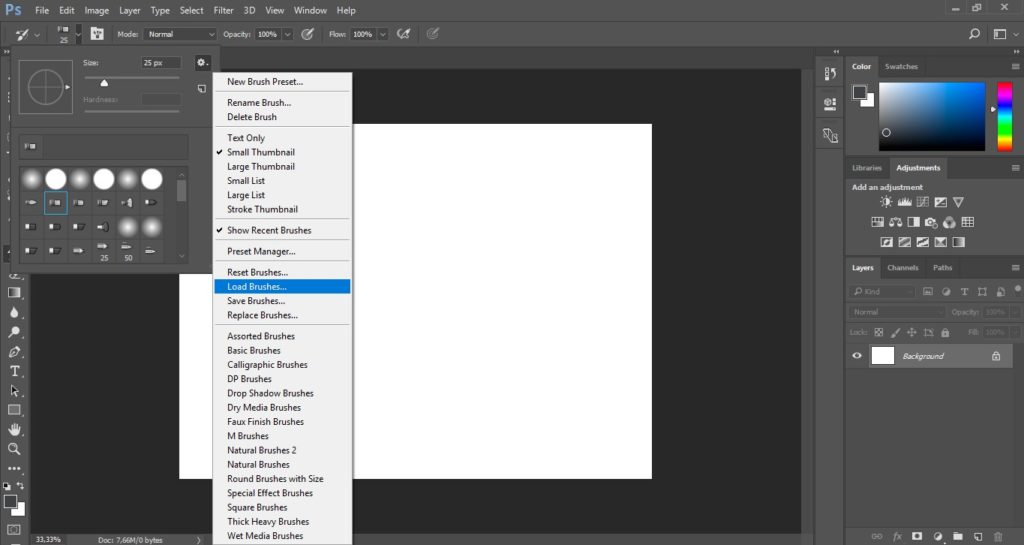Open brush picker gear settings icon

(x=201, y=62)
